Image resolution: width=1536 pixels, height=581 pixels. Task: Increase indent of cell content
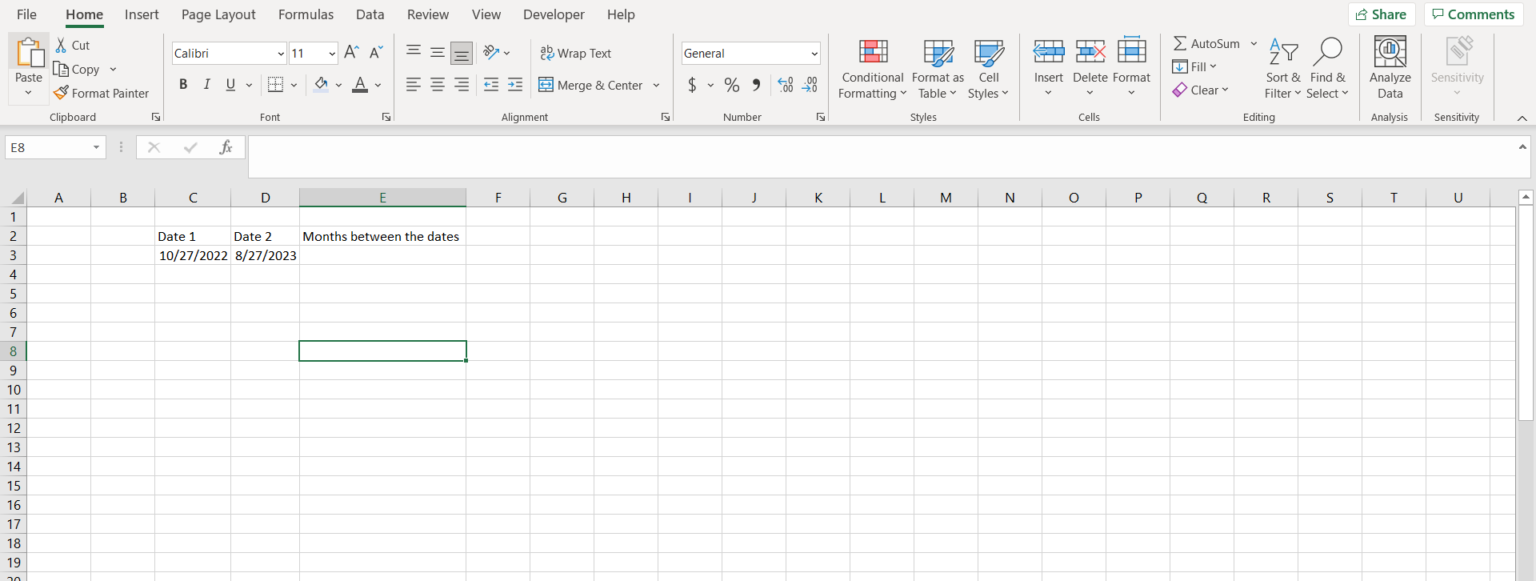point(515,85)
